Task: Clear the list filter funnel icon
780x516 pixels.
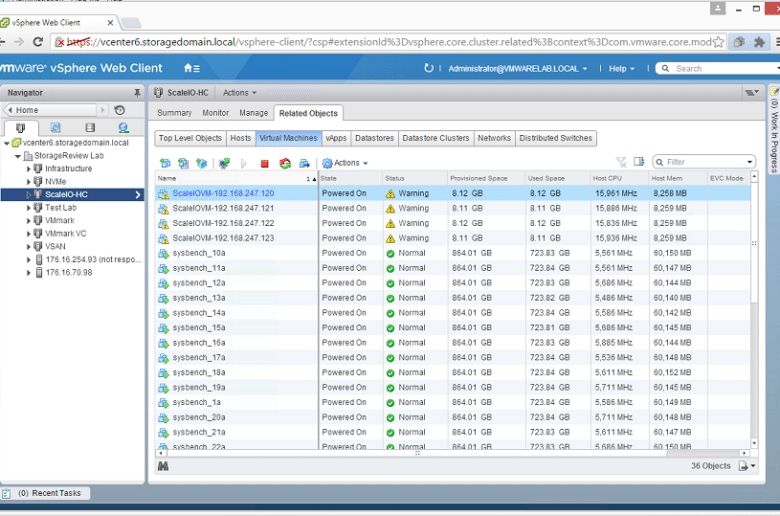Action: (621, 162)
